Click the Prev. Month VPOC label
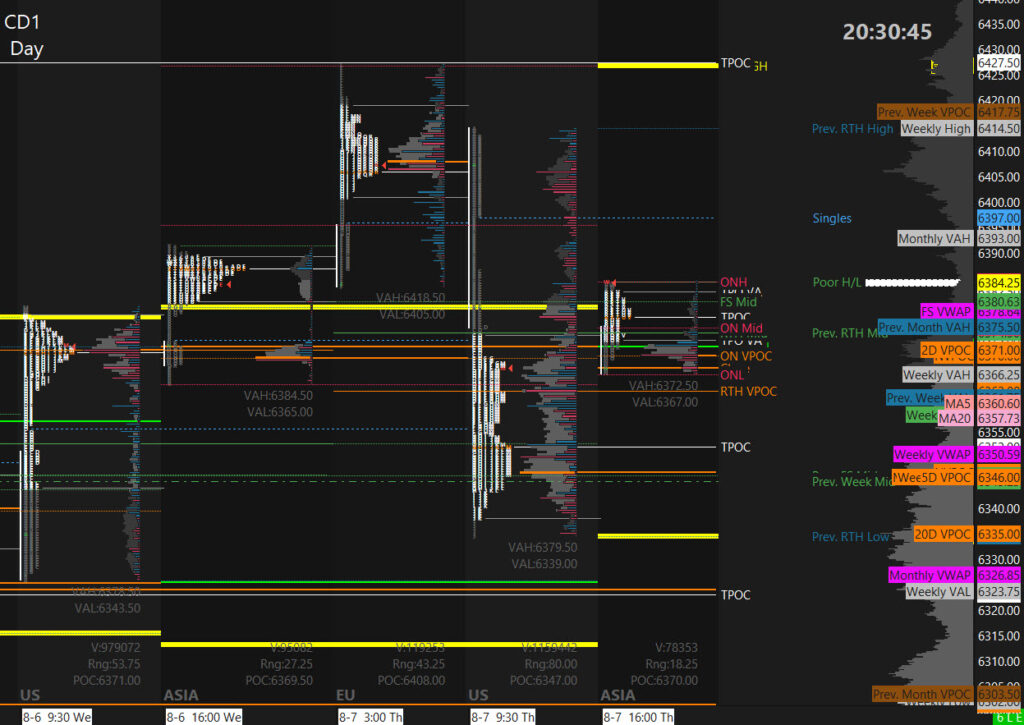 click(x=922, y=694)
